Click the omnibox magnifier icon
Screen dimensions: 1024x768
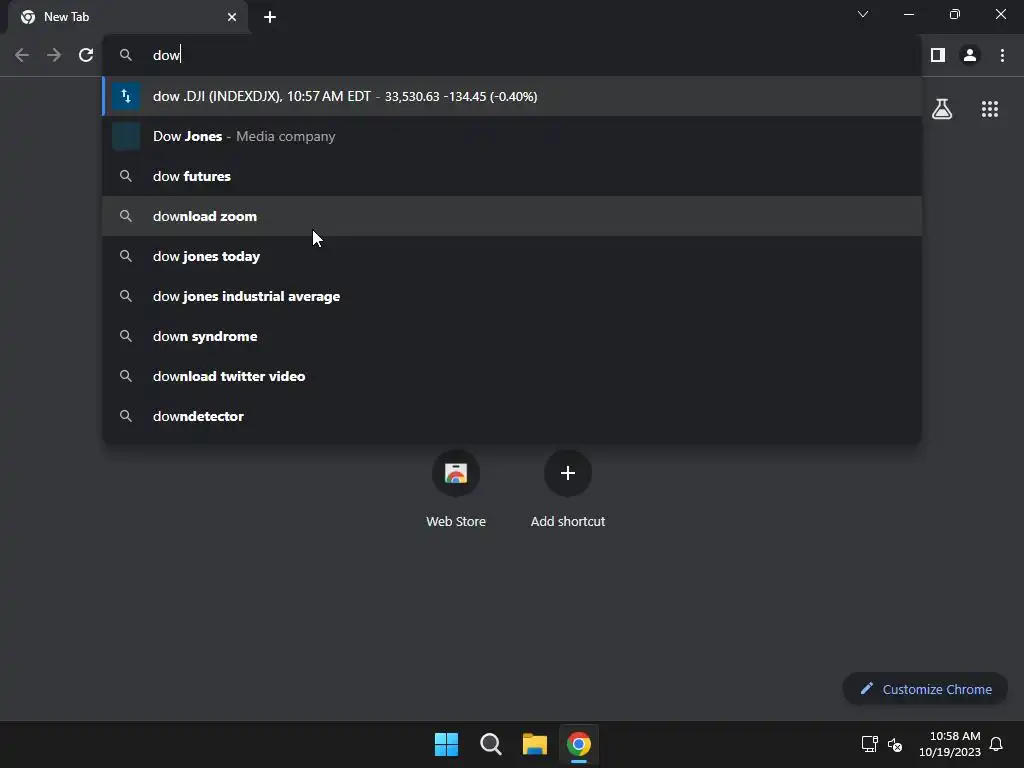point(126,55)
